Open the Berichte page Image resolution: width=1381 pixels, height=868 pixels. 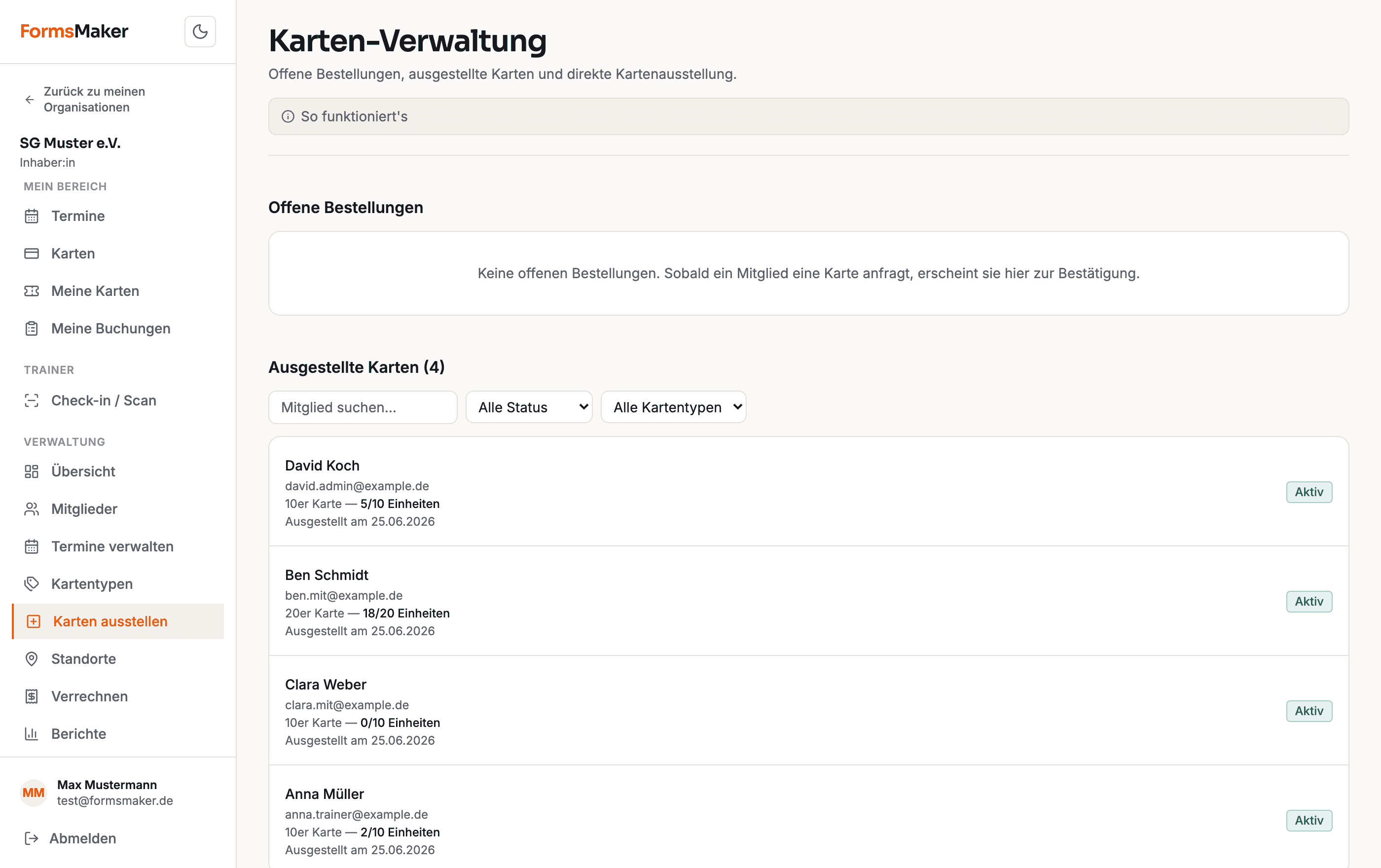coord(117,734)
